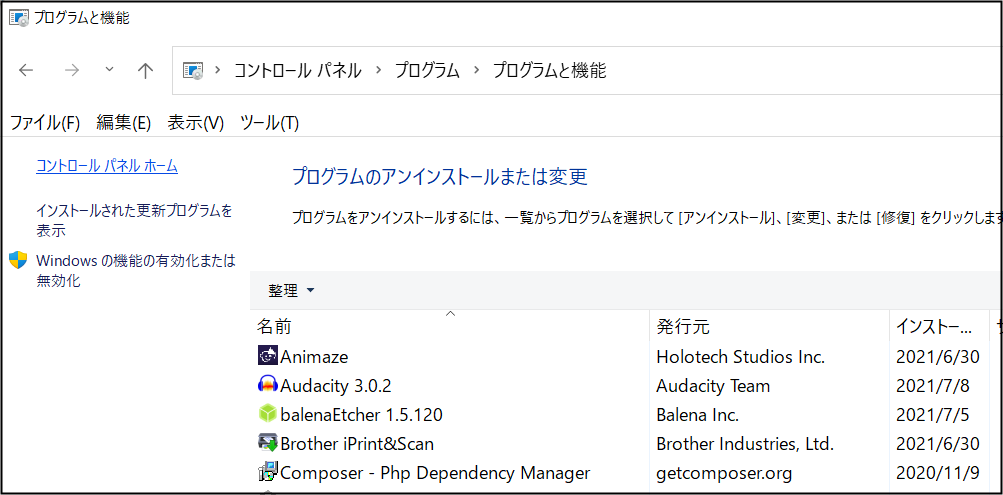Click the Animaze program icon
1003x495 pixels.
tap(268, 356)
